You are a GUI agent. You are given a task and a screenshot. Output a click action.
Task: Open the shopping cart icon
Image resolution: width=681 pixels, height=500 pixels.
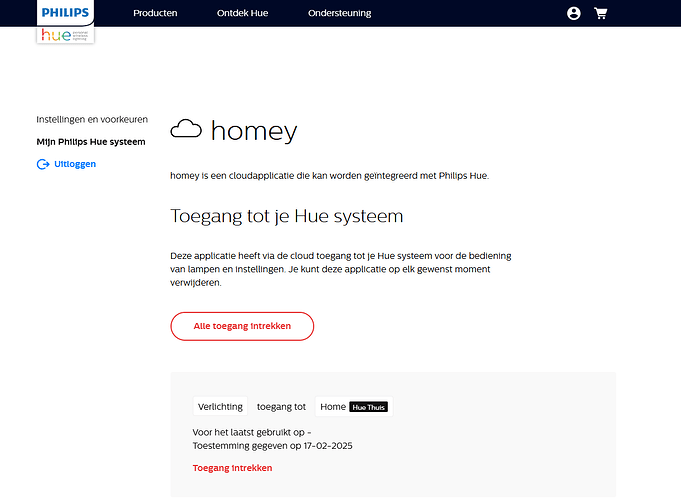pyautogui.click(x=601, y=13)
